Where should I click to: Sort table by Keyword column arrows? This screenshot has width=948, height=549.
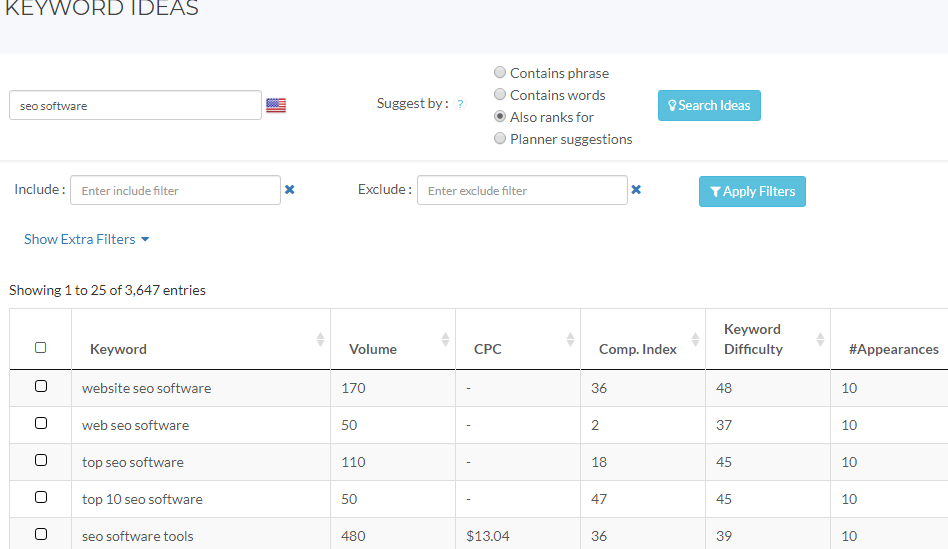(320, 340)
